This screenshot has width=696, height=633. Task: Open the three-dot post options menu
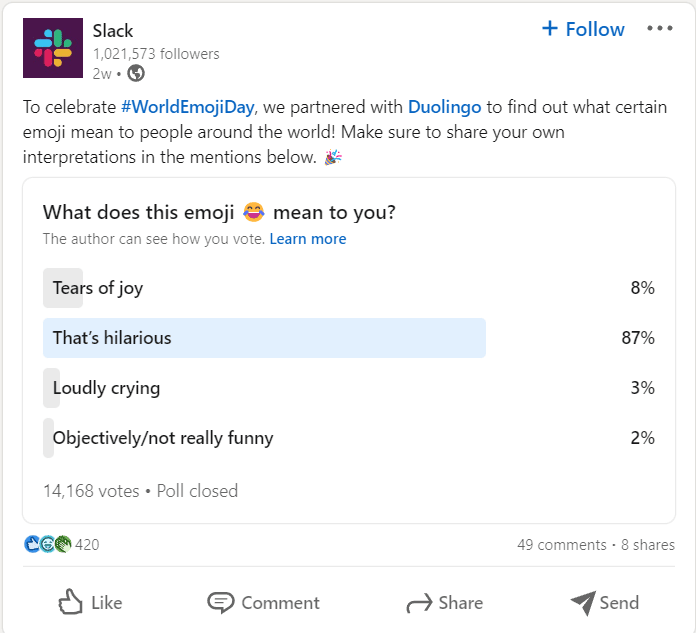[x=660, y=28]
